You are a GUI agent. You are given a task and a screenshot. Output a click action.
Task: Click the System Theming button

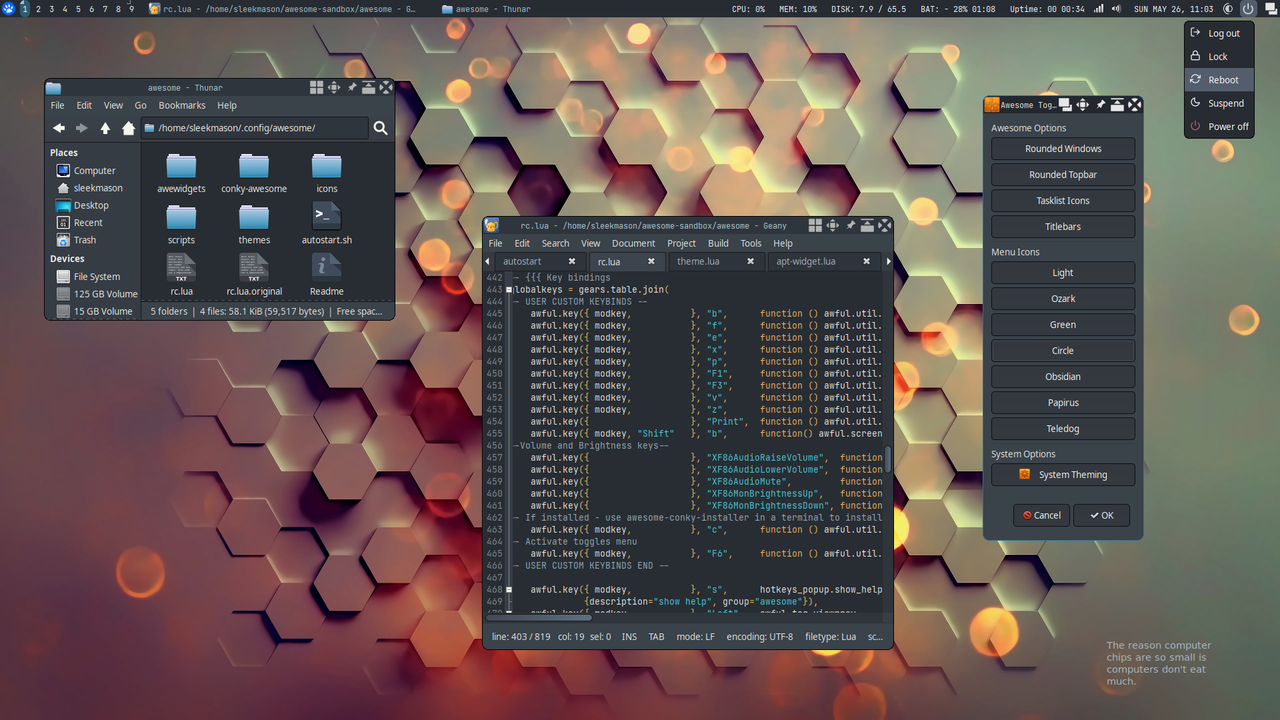(1063, 475)
